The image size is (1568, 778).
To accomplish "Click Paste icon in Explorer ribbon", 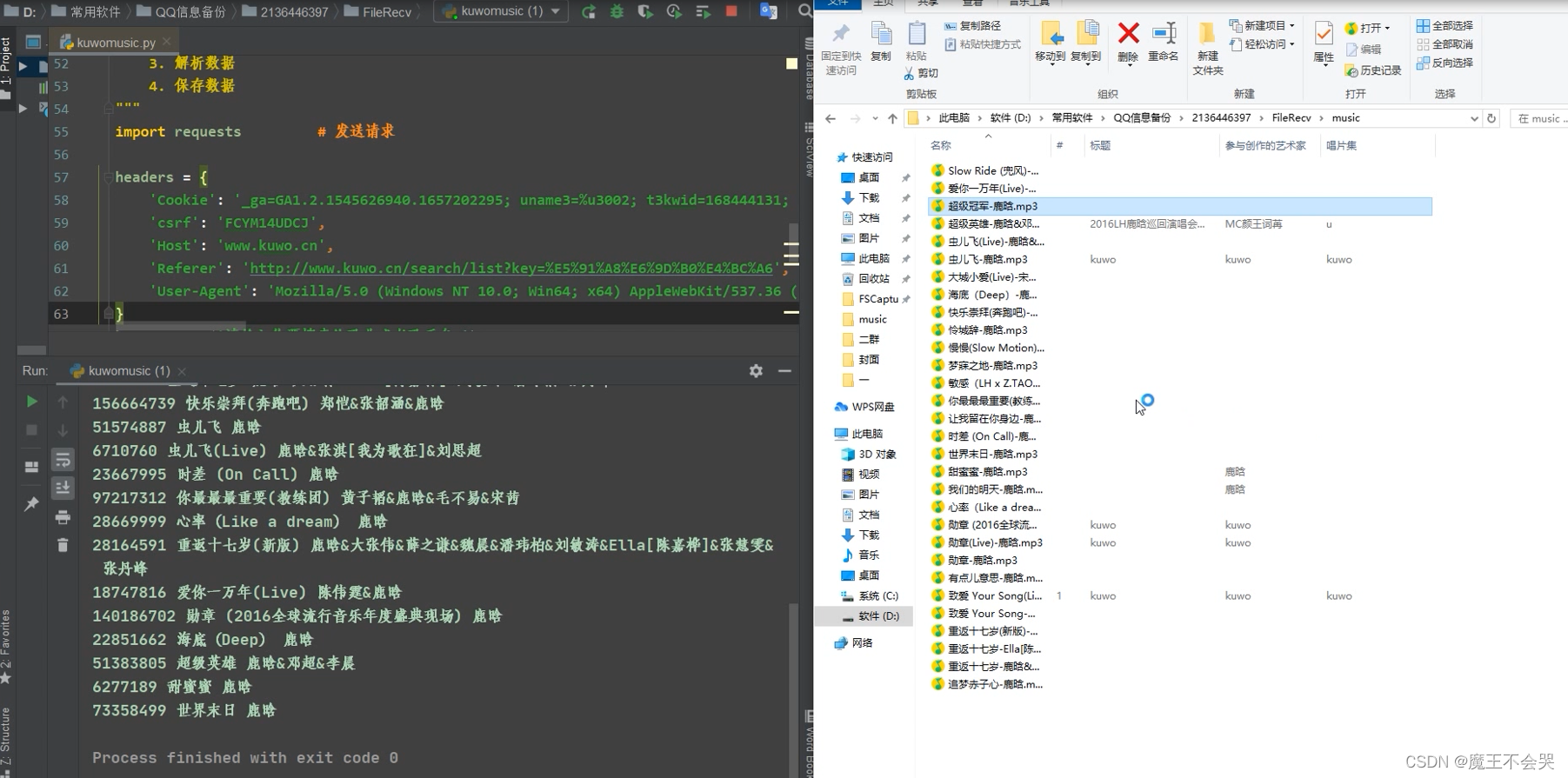I will [x=917, y=42].
